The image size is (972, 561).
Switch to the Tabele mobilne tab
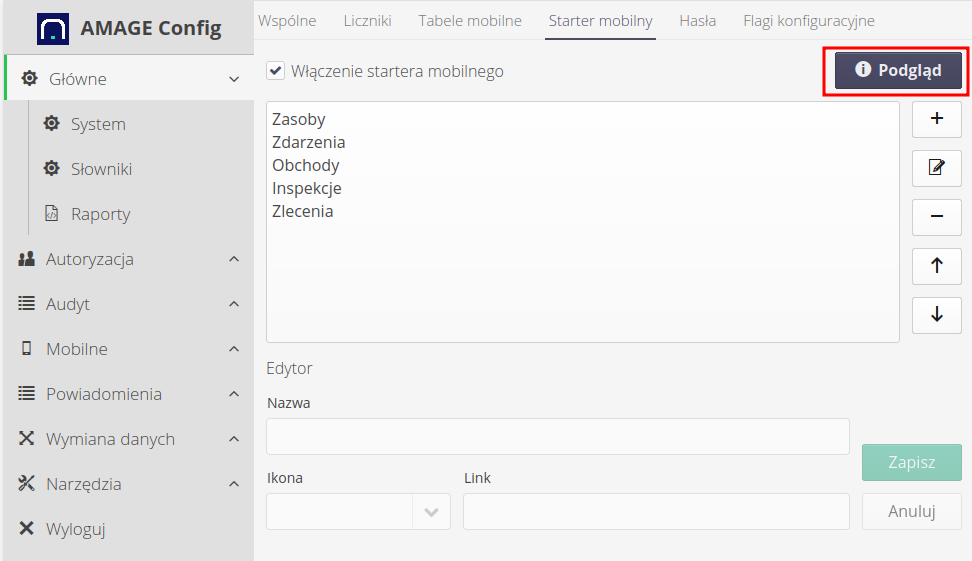click(x=470, y=20)
